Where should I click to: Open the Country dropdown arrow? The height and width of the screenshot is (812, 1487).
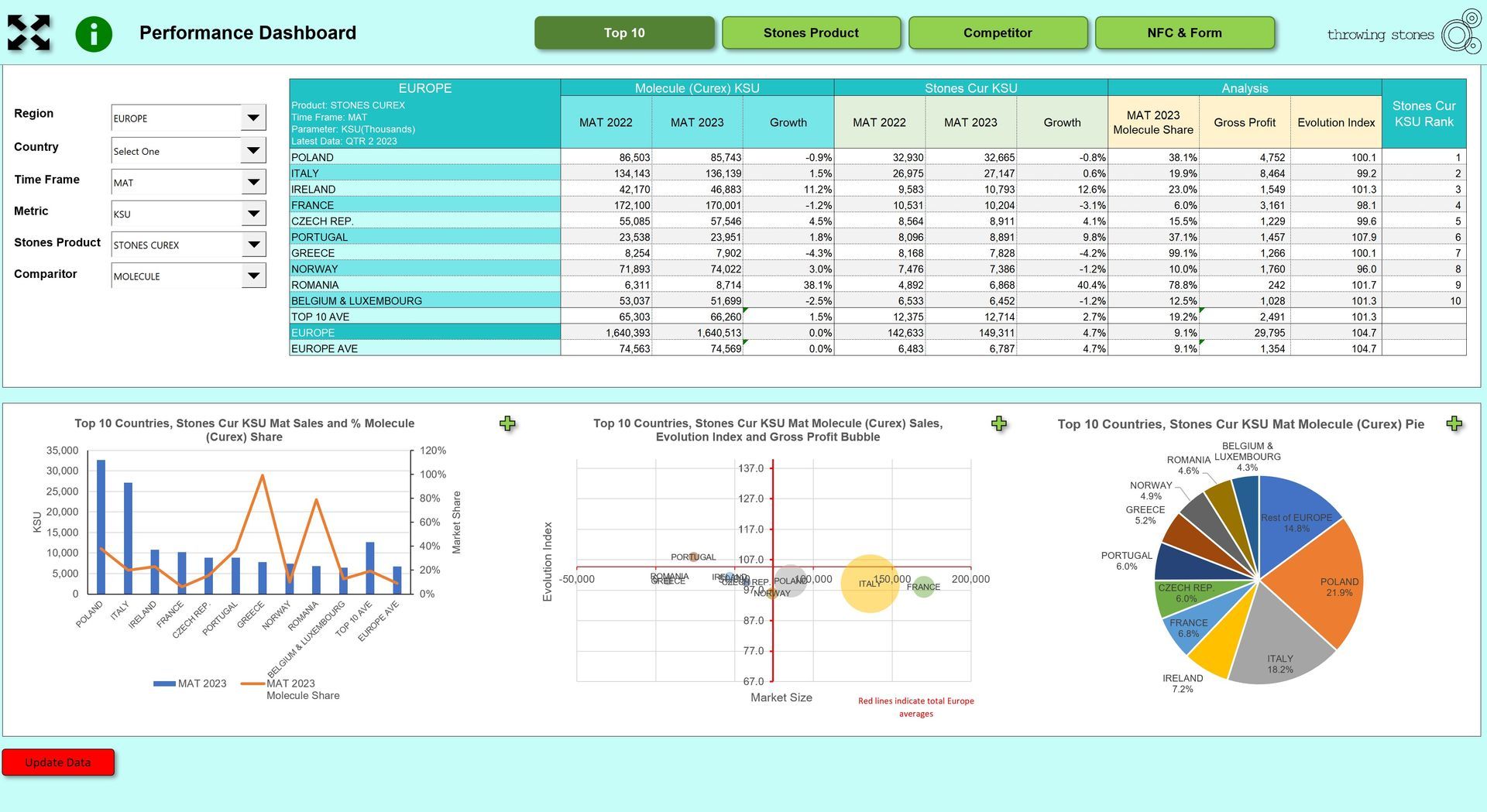pos(253,150)
